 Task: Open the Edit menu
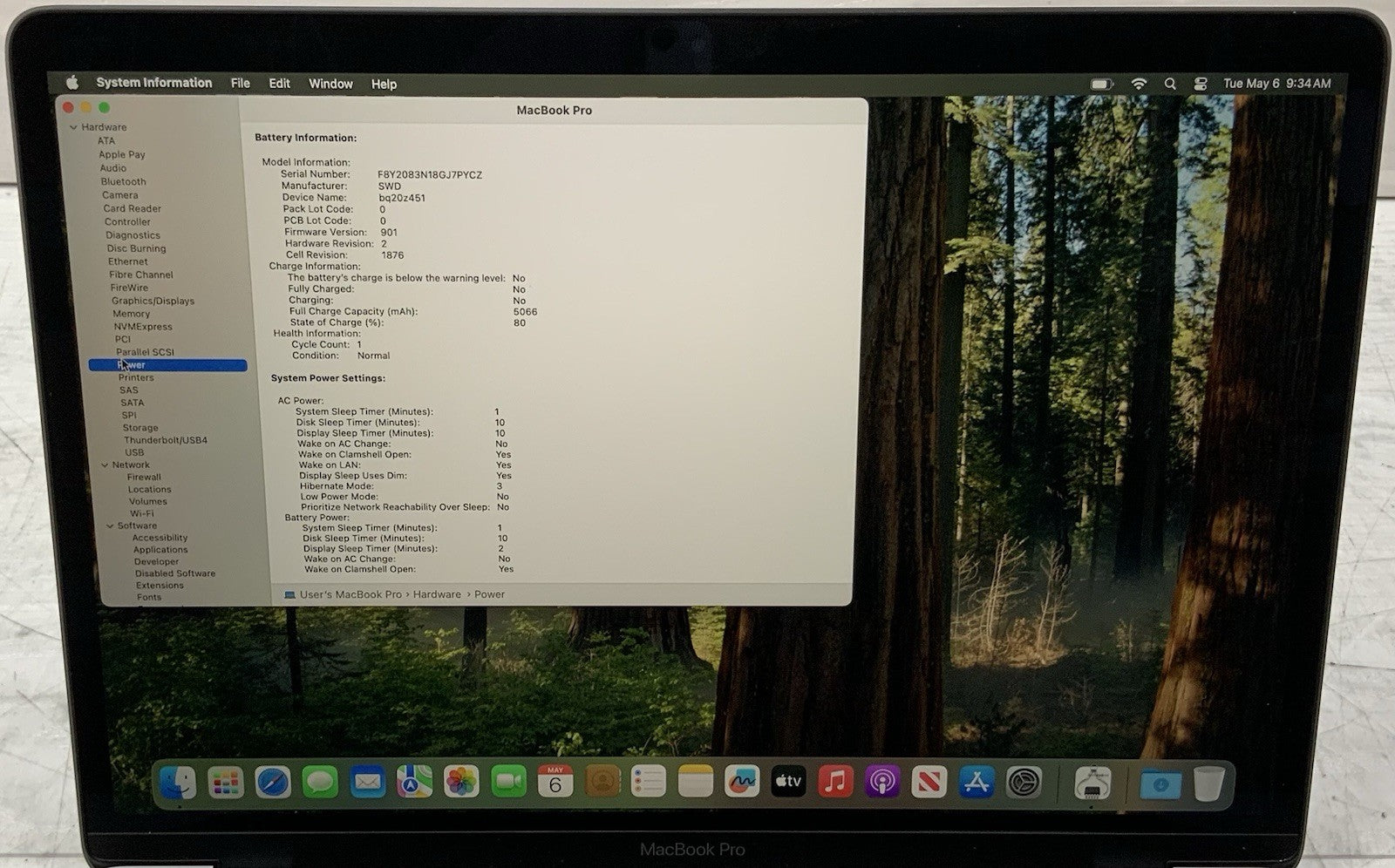[279, 84]
